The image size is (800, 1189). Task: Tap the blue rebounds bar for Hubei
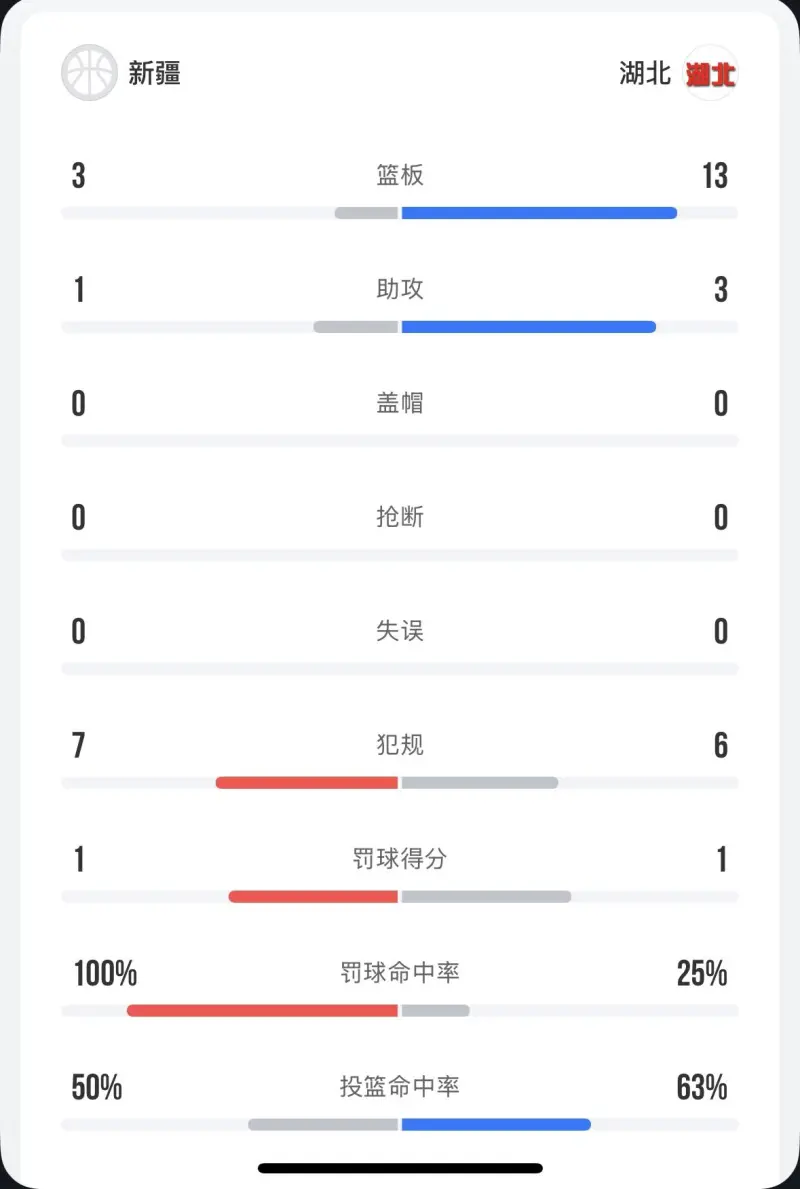tap(539, 213)
